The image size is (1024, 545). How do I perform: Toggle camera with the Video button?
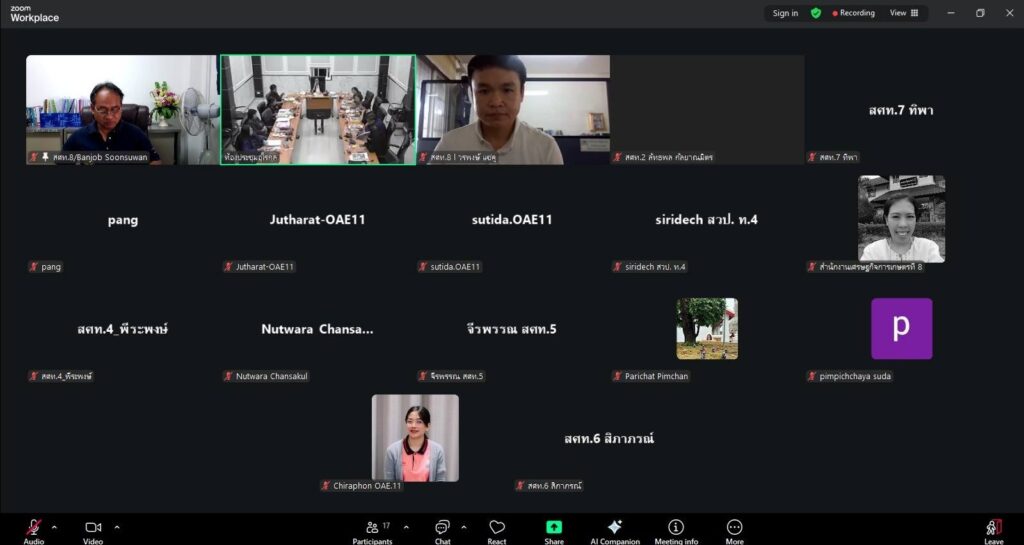click(93, 529)
